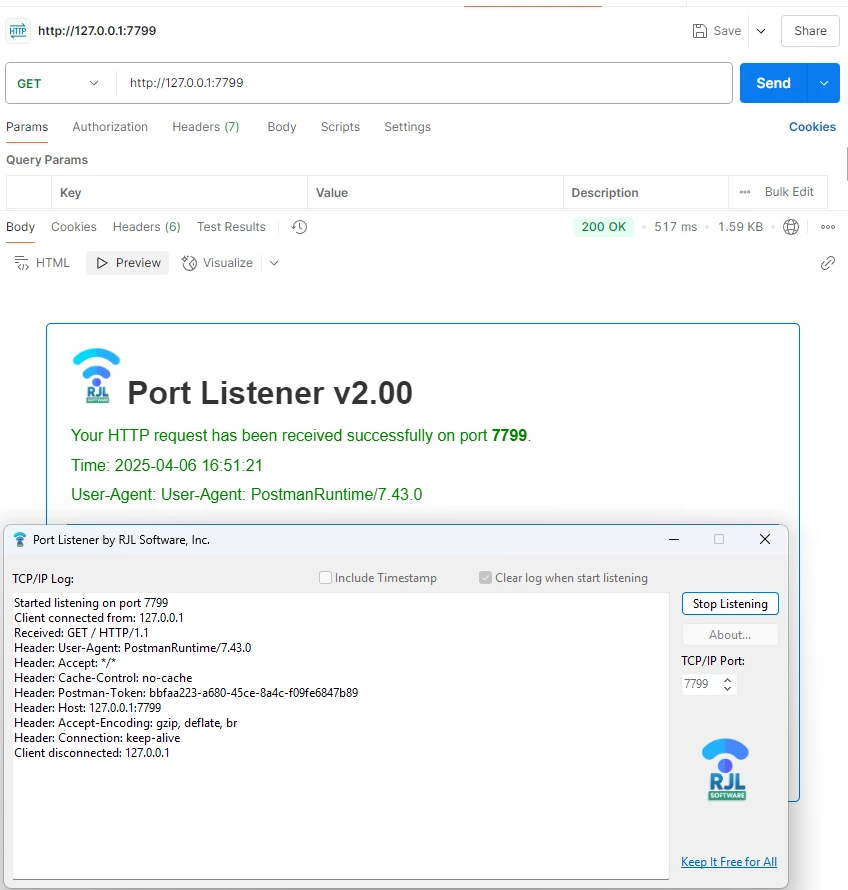The height and width of the screenshot is (890, 848).
Task: Open the three-dot response options icon
Action: 827,227
